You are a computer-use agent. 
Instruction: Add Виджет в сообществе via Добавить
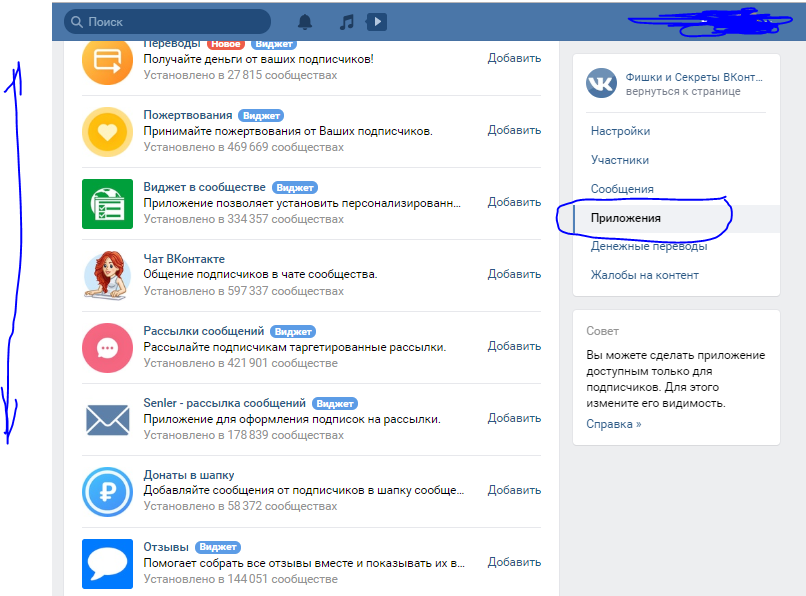(514, 202)
